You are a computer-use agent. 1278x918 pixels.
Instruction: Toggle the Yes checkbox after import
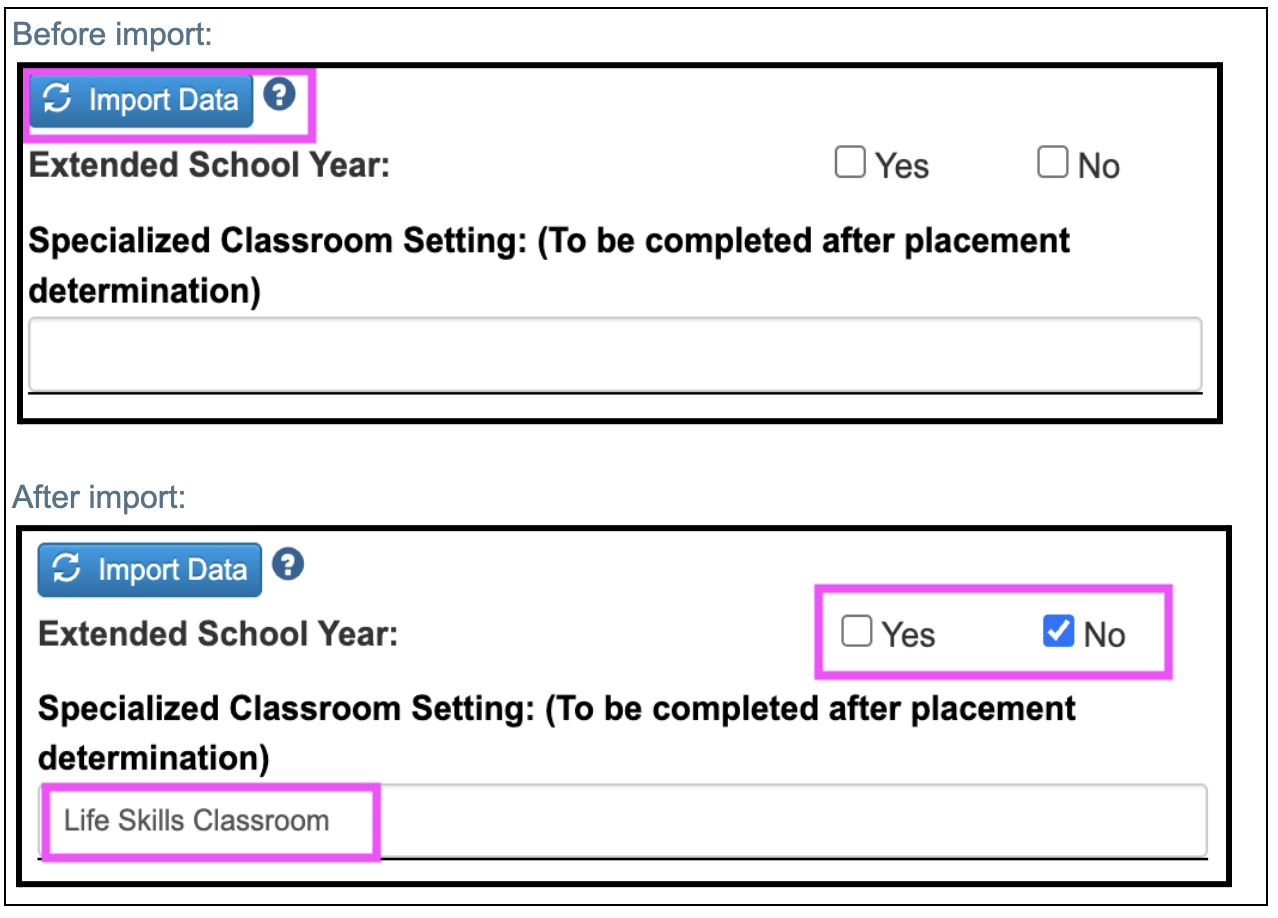(857, 631)
